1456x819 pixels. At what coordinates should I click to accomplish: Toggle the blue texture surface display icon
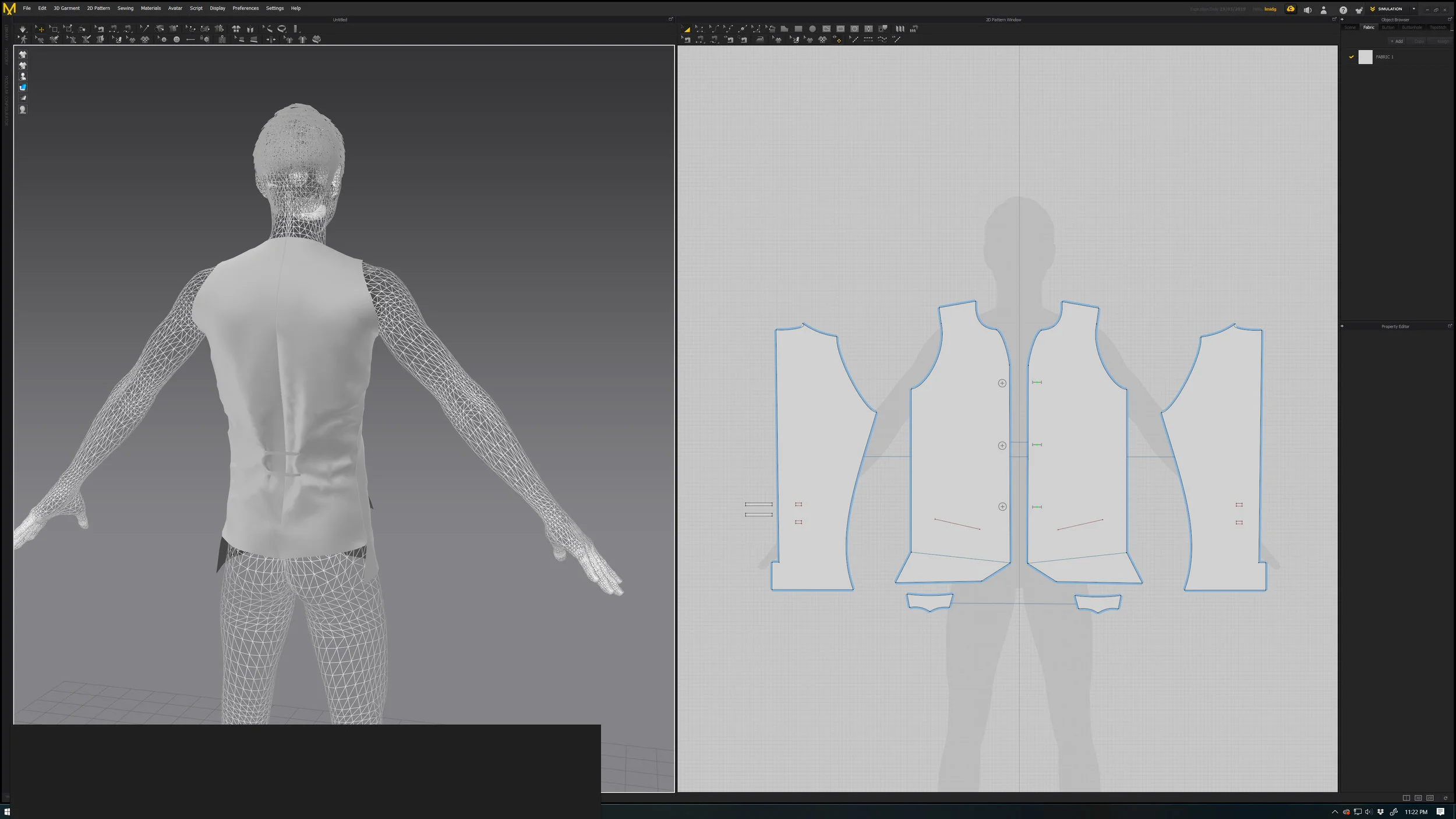23,87
